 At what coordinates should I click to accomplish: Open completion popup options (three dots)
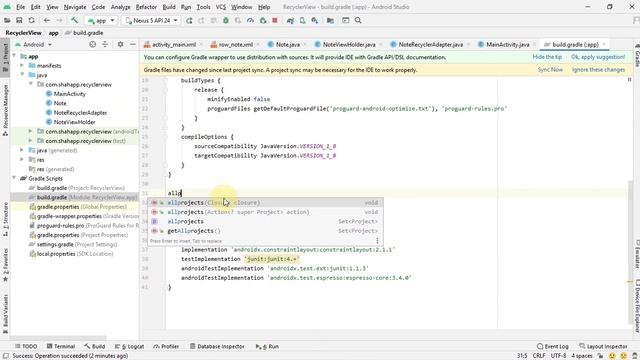click(x=377, y=240)
